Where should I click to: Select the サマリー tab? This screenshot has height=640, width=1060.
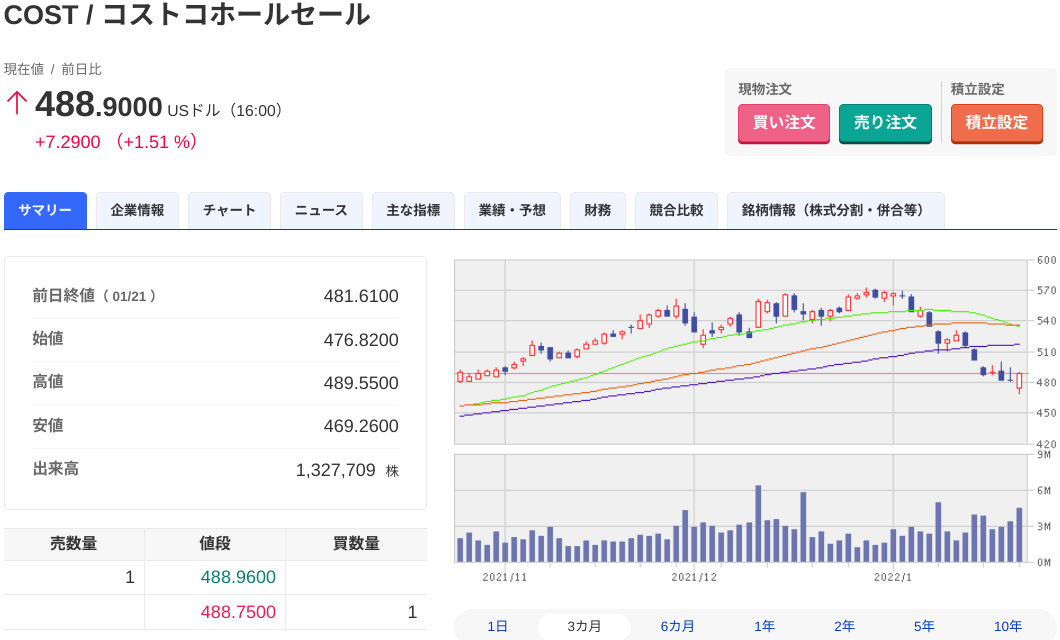tap(45, 210)
